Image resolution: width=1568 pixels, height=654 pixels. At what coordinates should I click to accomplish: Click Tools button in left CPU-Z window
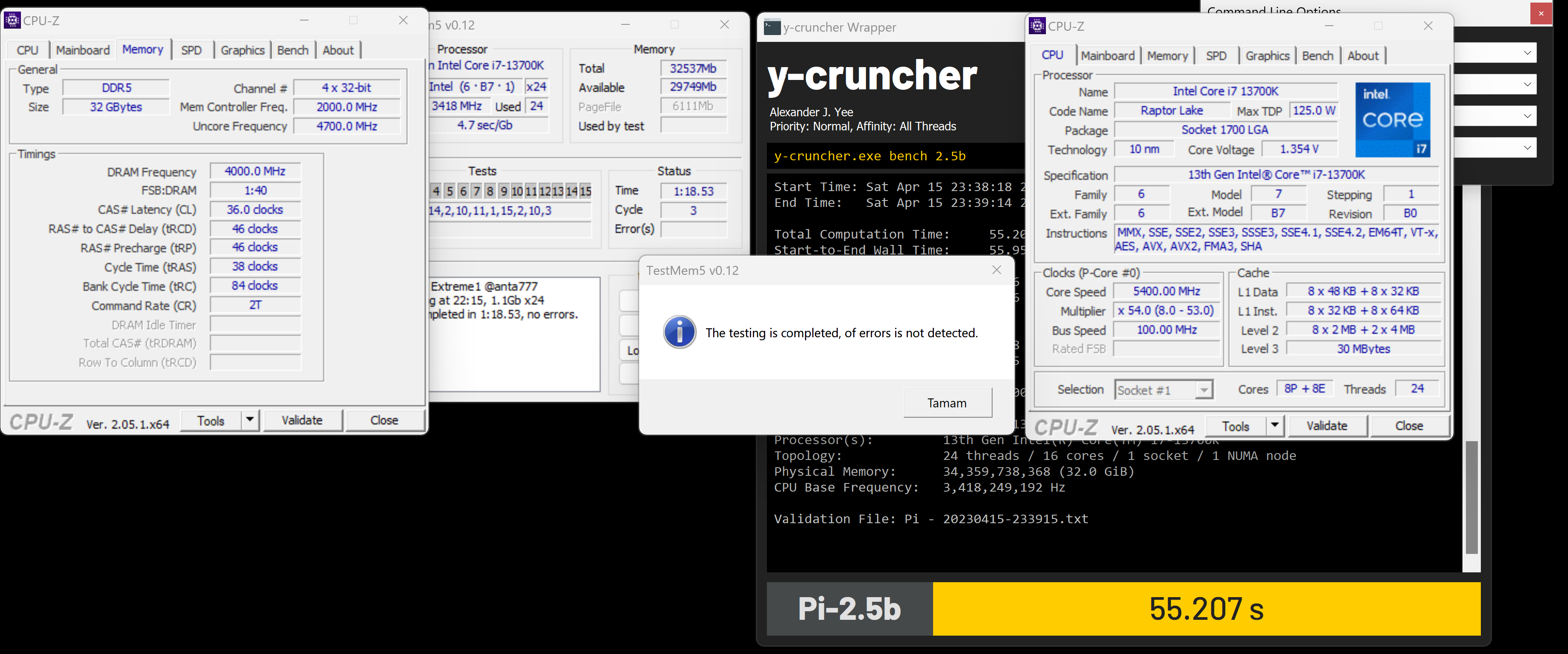[211, 421]
